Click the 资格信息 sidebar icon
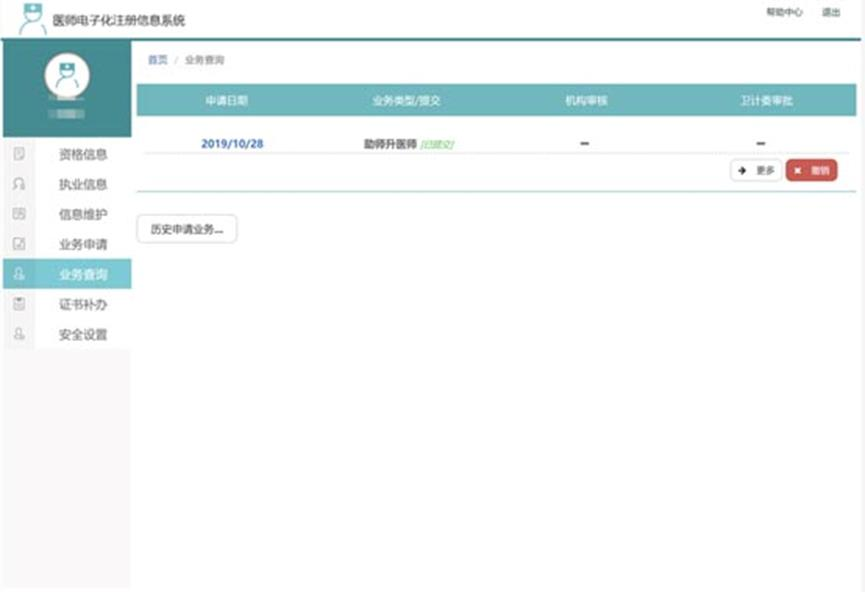The height and width of the screenshot is (592, 865). 18,154
